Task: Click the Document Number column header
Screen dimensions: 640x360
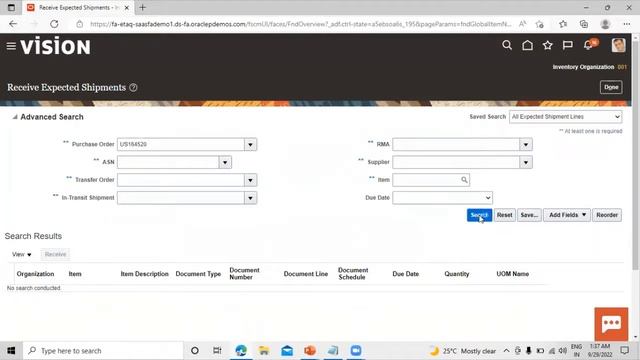Action: [x=244, y=273]
